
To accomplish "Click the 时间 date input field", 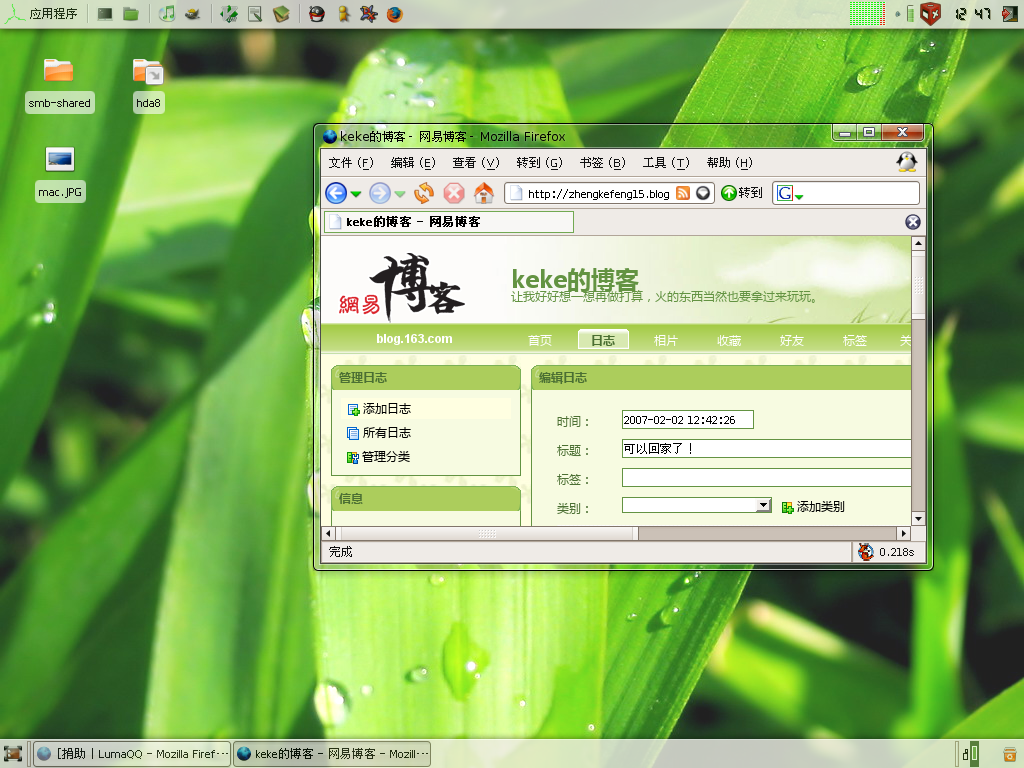I will 688,420.
